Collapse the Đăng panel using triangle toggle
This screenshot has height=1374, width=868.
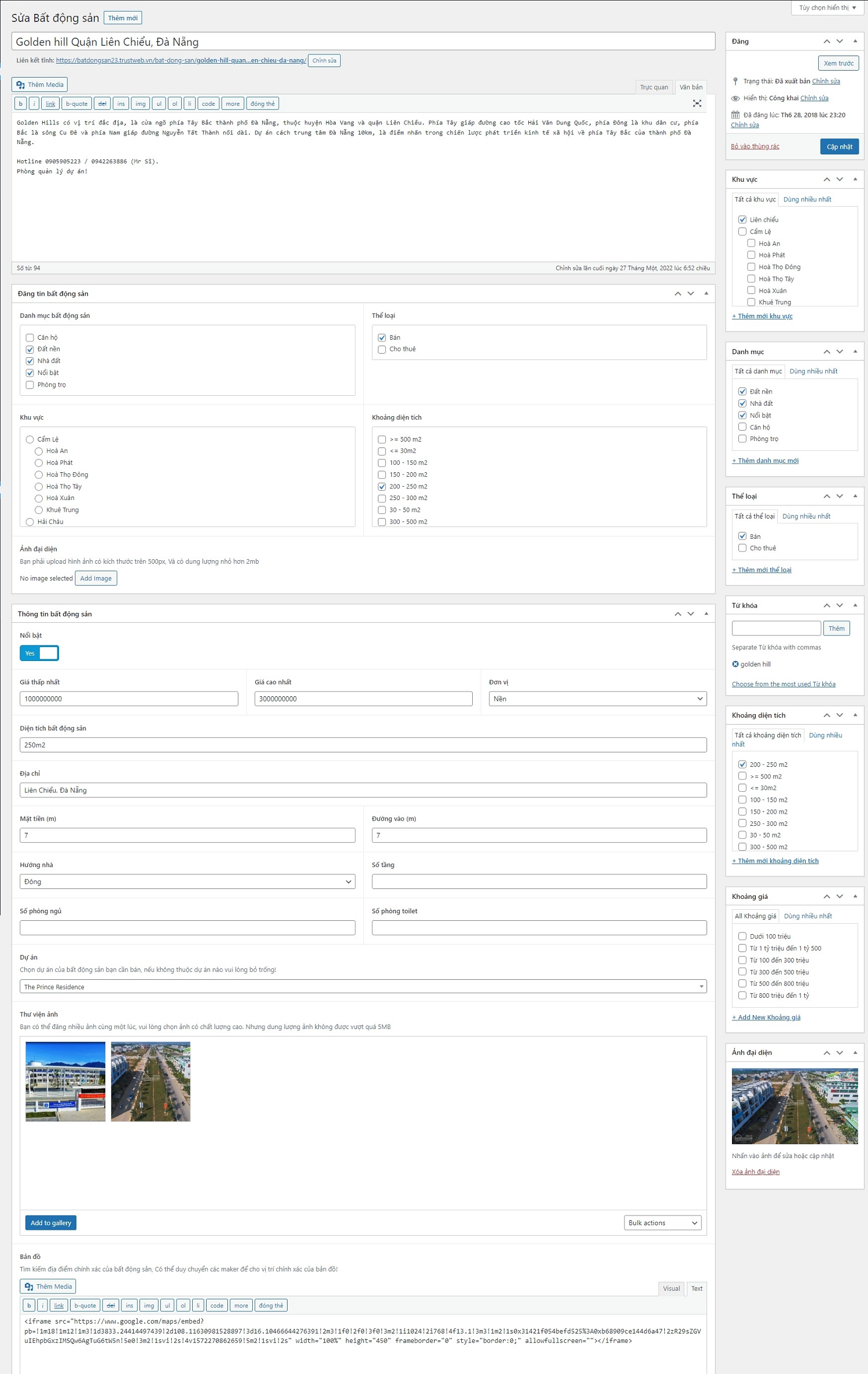pos(855,41)
